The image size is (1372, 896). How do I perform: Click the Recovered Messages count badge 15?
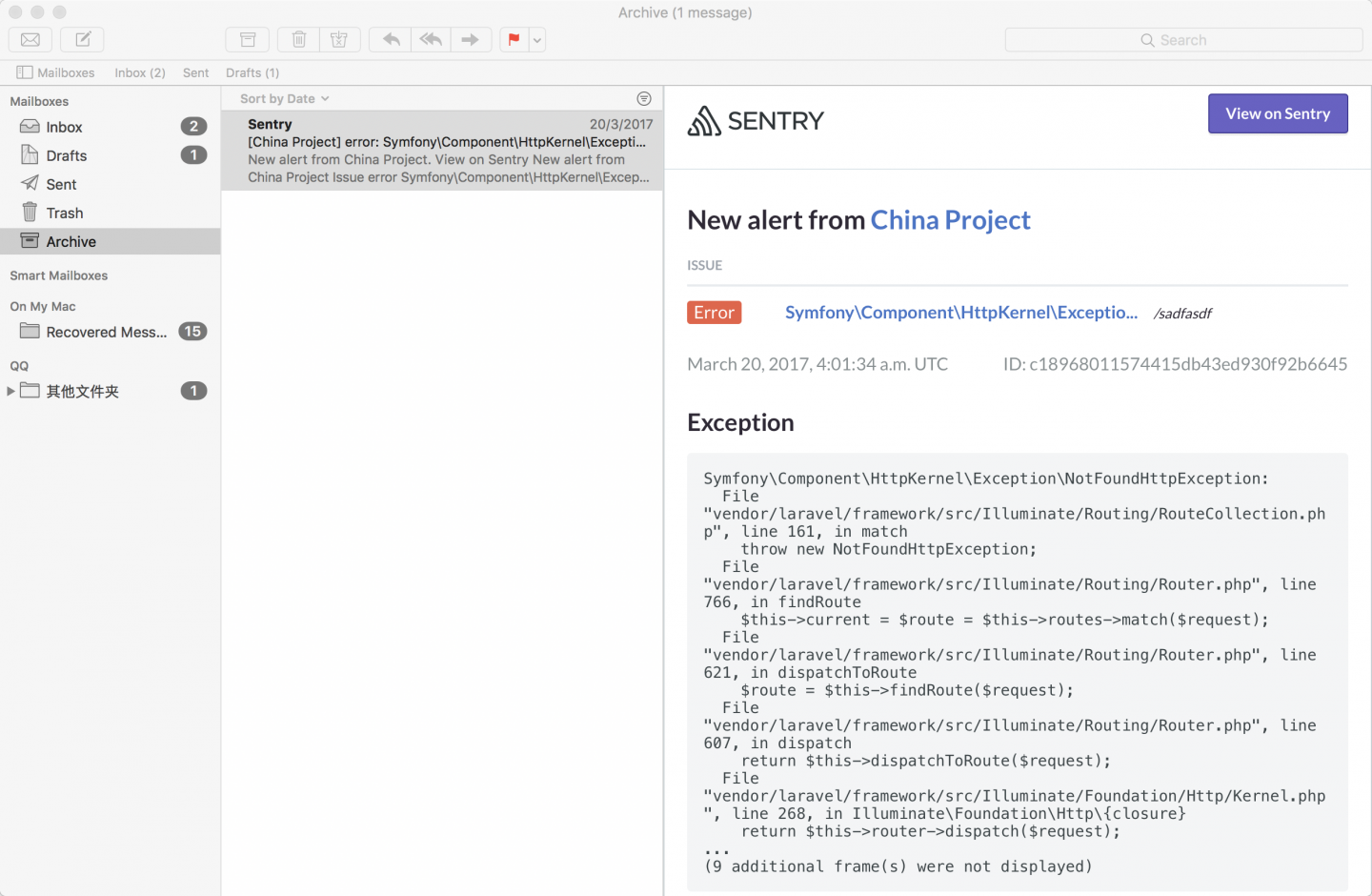point(192,331)
